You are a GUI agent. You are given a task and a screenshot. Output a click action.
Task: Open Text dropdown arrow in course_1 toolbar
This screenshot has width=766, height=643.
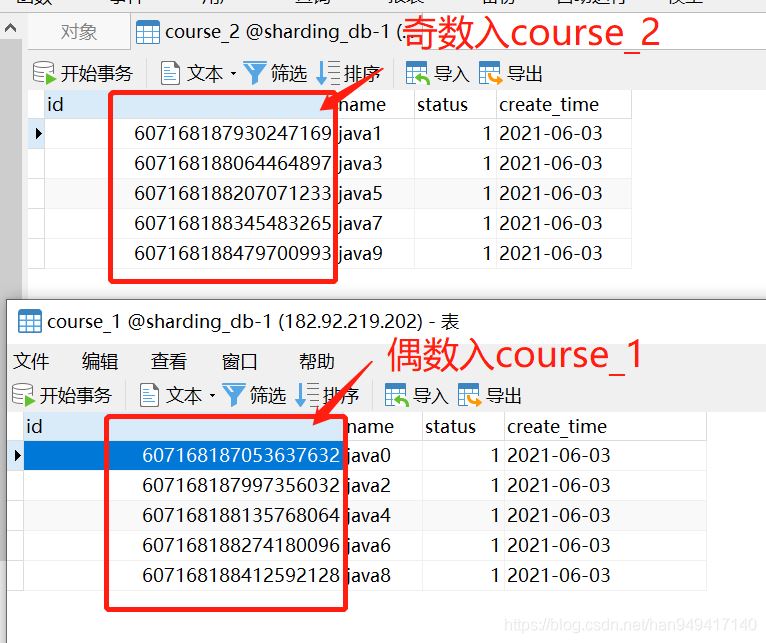pos(212,395)
